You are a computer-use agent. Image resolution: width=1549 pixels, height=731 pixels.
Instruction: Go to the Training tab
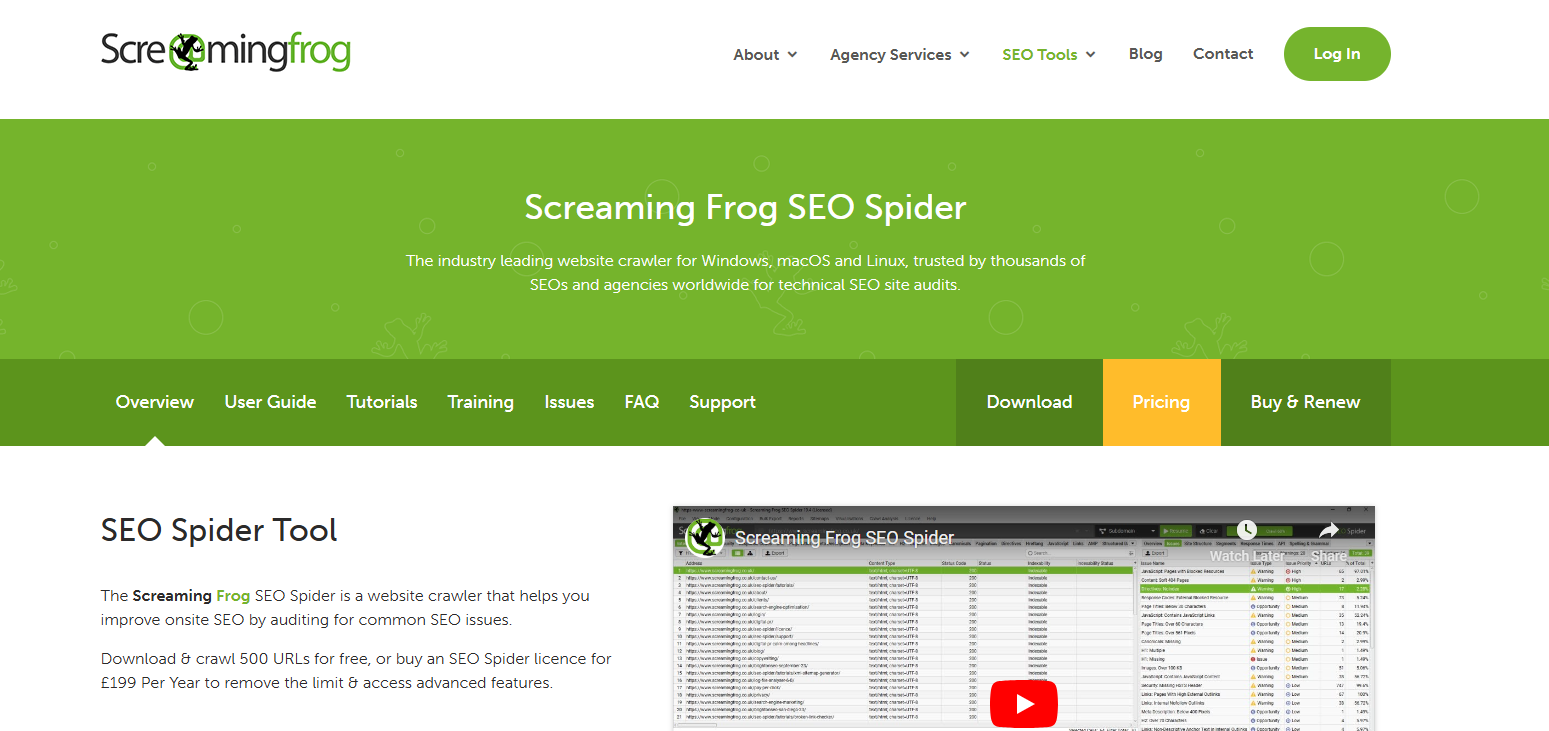click(x=480, y=402)
